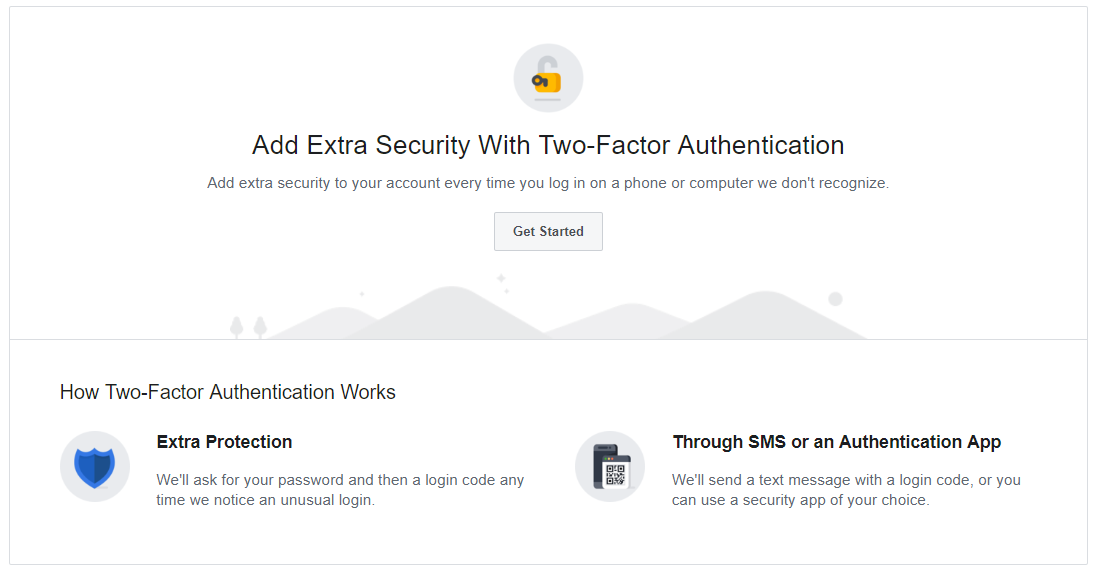
Task: Click the blue shield icon
Action: click(x=95, y=467)
